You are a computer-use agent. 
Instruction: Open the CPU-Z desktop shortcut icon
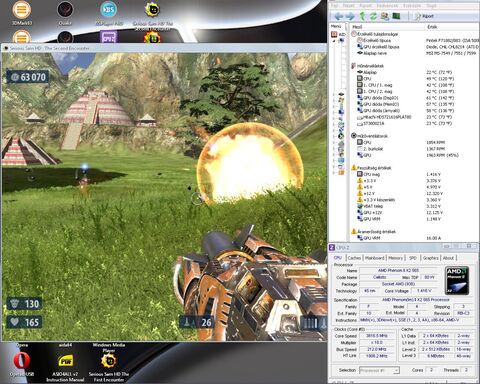point(109,37)
